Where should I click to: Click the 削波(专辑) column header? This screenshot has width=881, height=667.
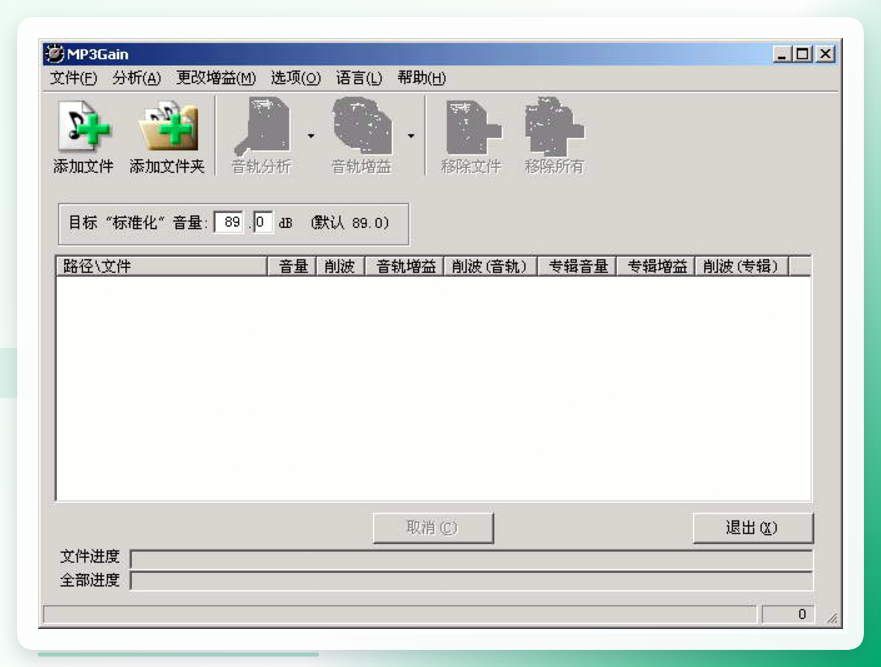(x=742, y=266)
